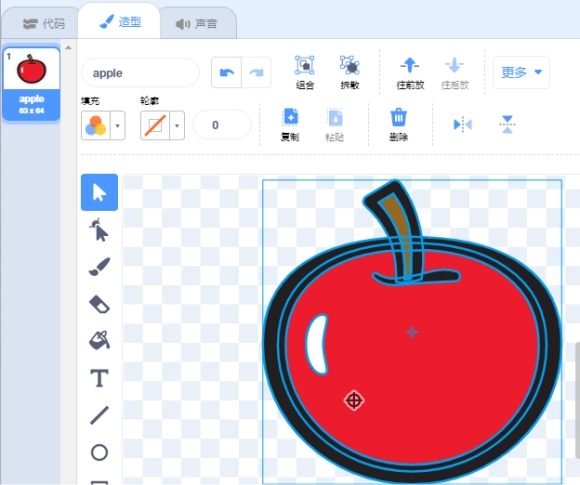Bring selection forward (往前放)
Screen dimensions: 580x485
pos(410,73)
